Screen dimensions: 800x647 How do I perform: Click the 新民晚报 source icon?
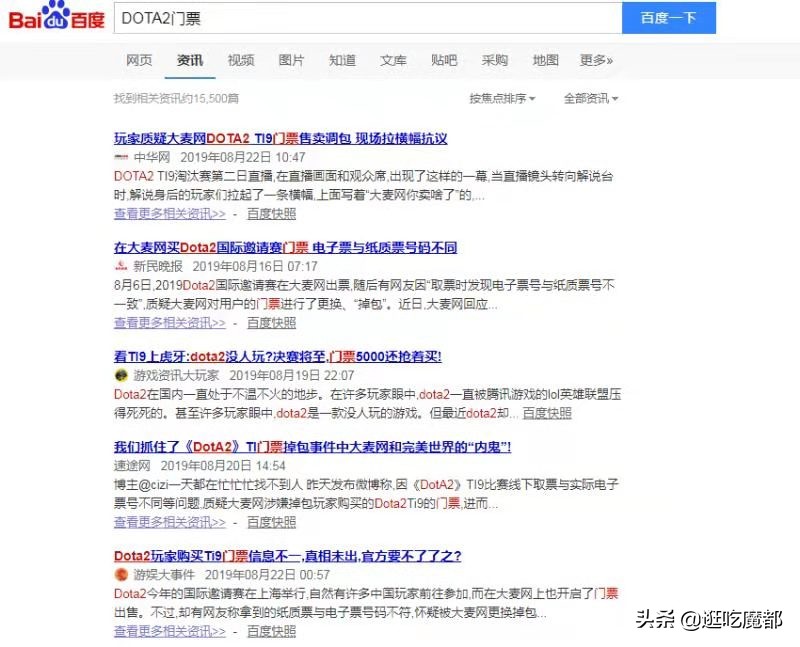(x=121, y=266)
